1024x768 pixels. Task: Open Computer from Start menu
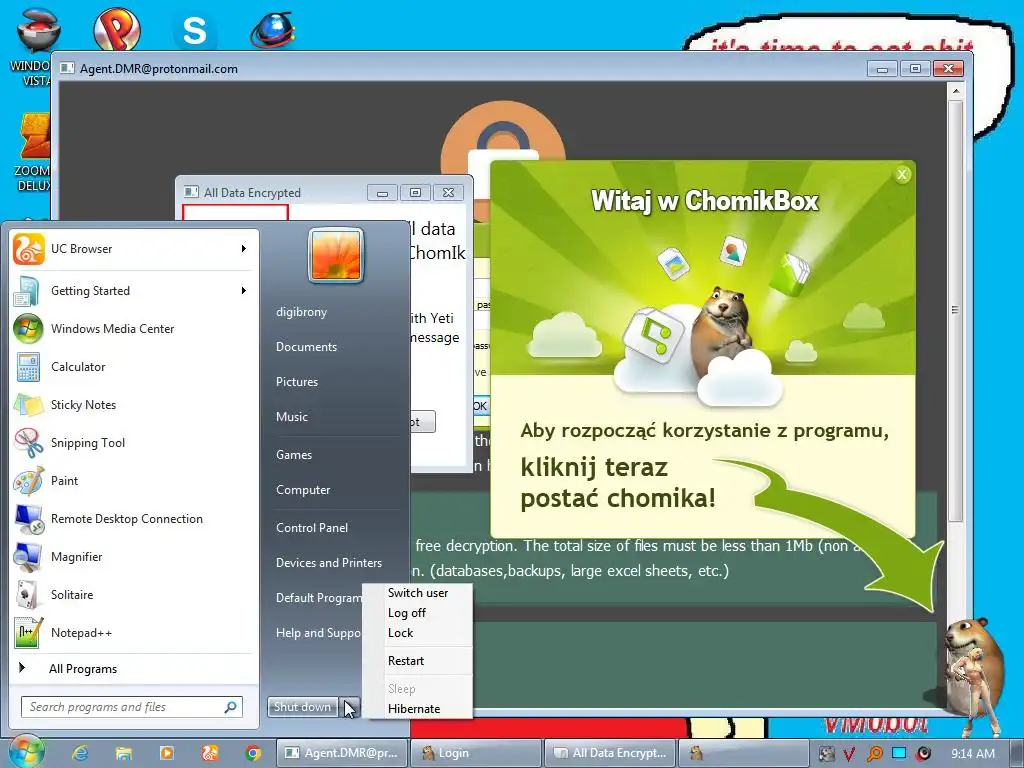point(303,490)
